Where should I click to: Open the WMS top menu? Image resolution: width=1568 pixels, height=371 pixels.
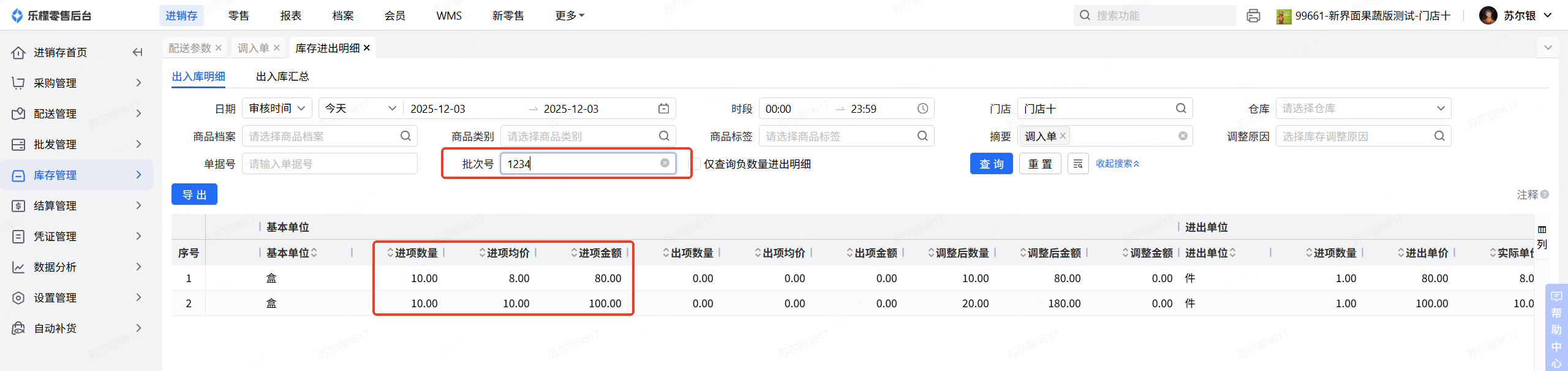click(x=449, y=16)
